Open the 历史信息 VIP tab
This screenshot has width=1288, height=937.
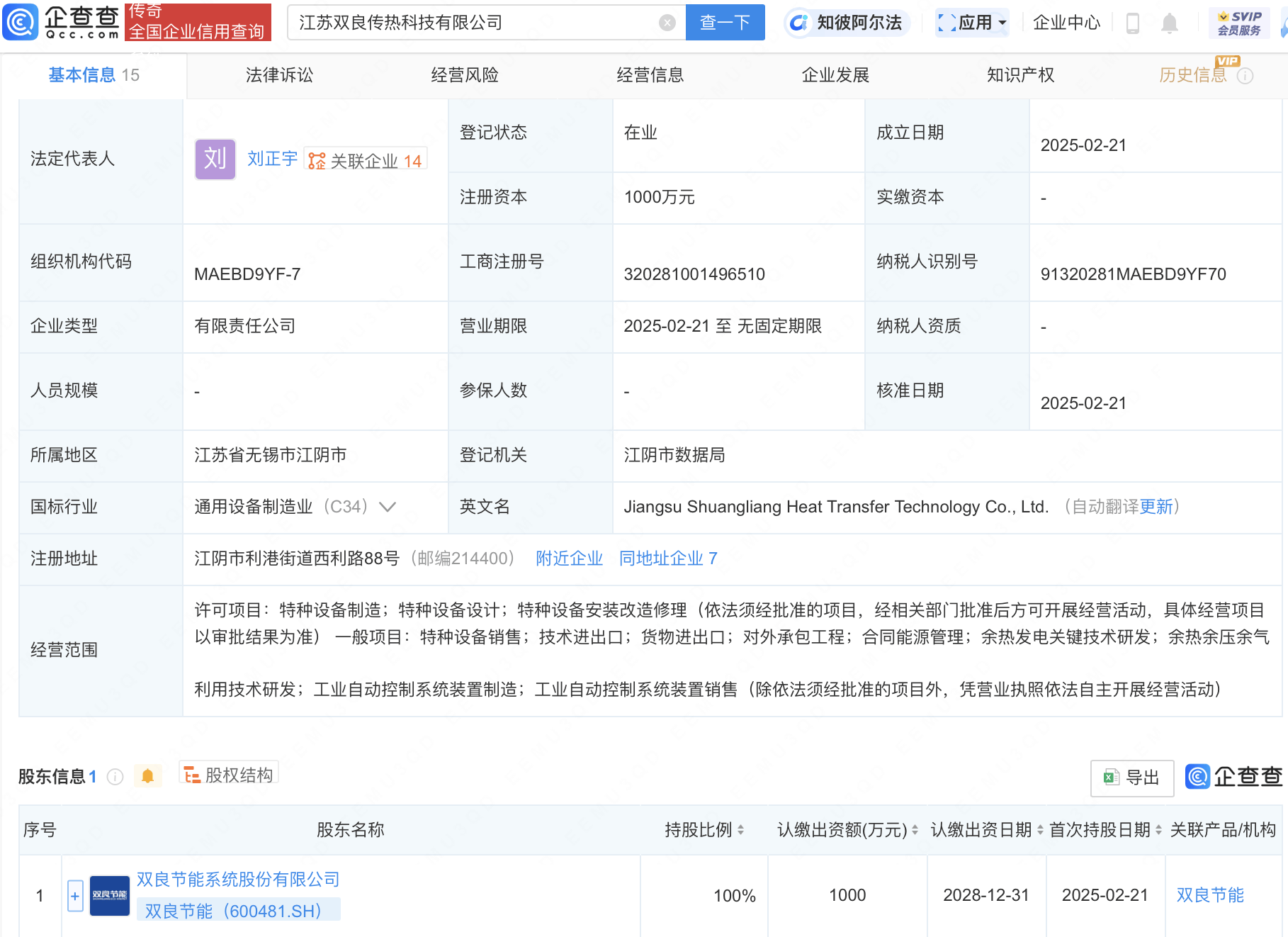1193,75
